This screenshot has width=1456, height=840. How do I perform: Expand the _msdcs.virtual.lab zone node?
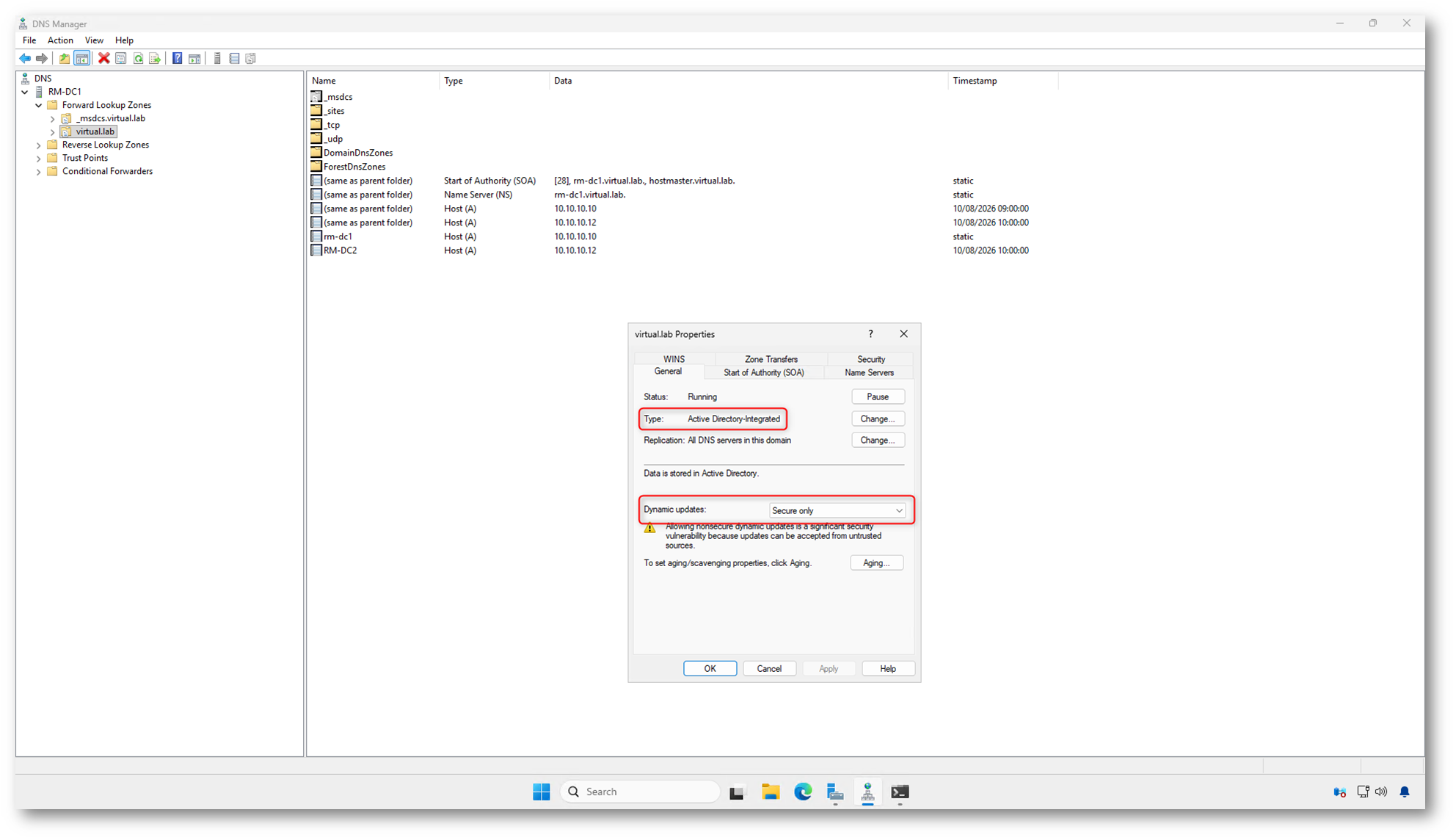[53, 119]
